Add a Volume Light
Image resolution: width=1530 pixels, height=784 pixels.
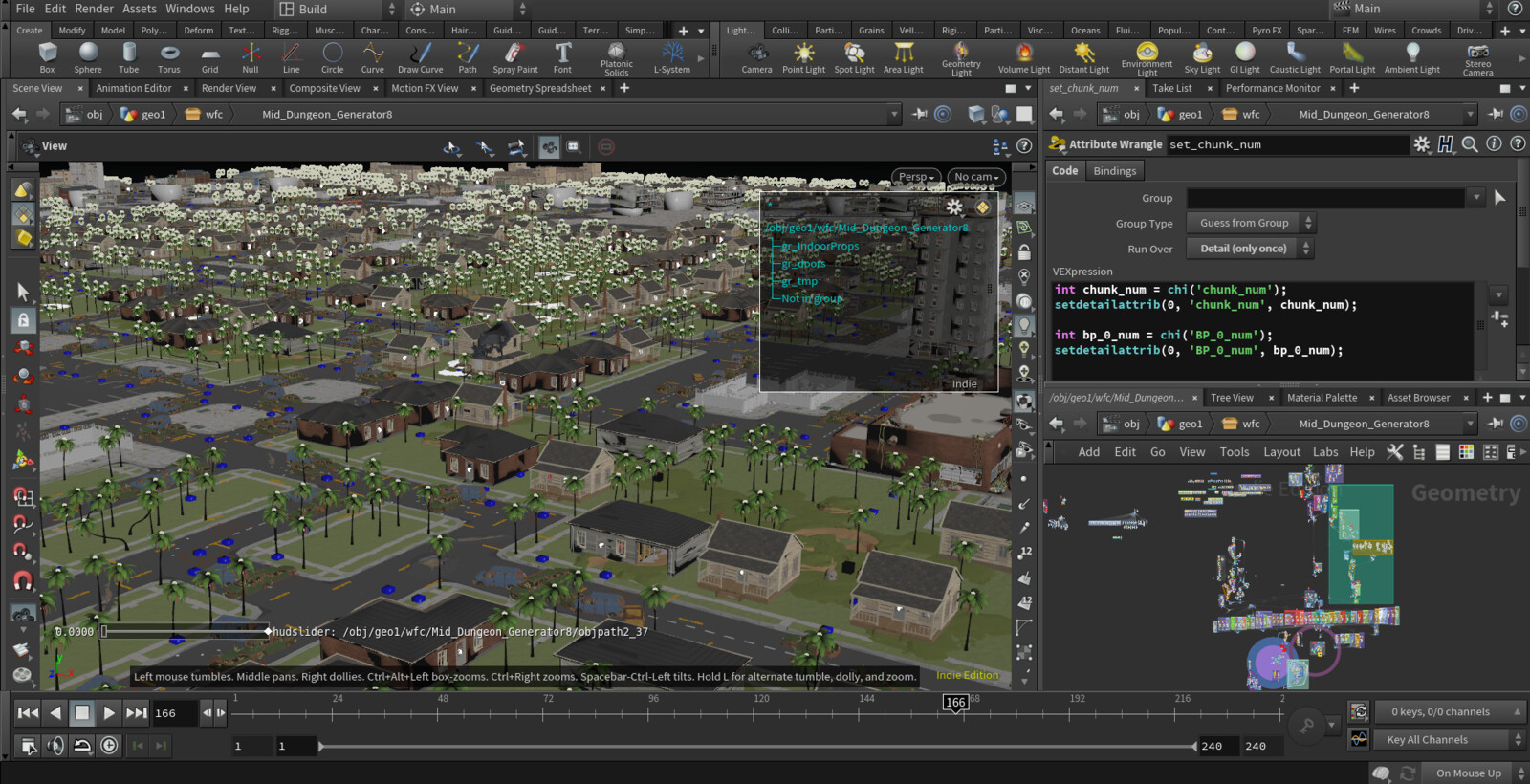pos(1024,57)
